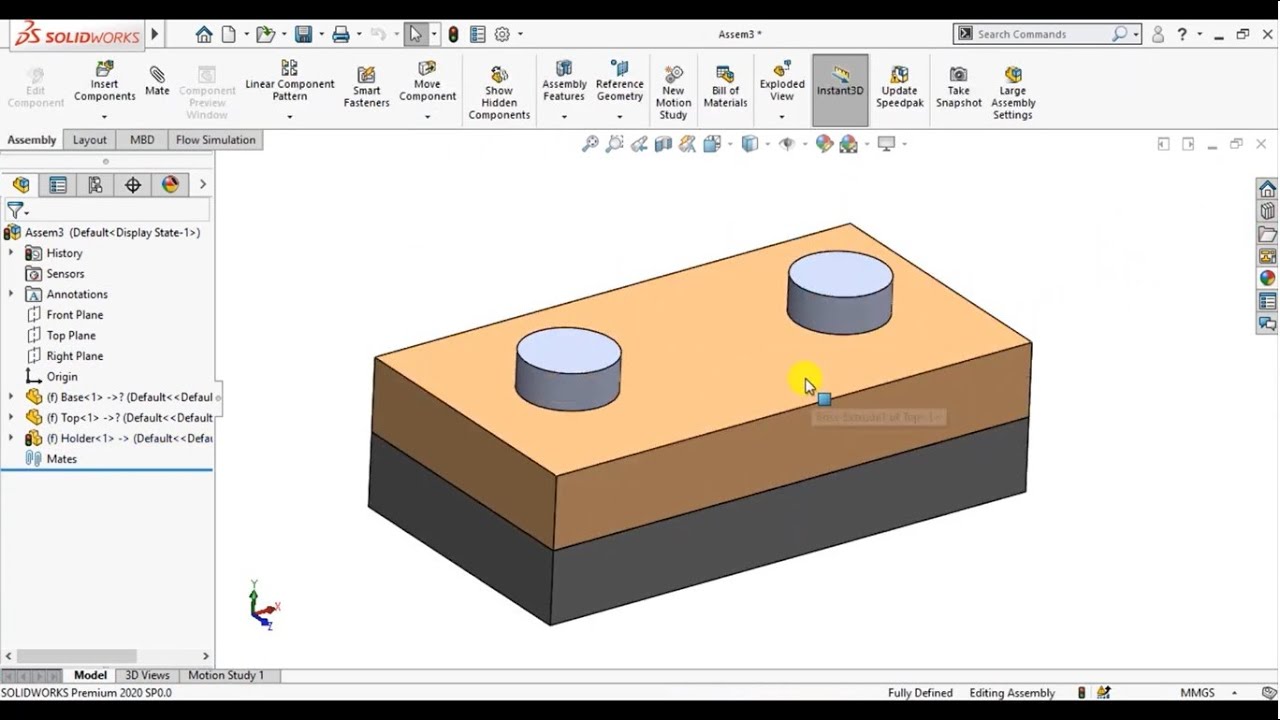Activate the Section View tool
This screenshot has height=720, width=1280.
click(663, 144)
